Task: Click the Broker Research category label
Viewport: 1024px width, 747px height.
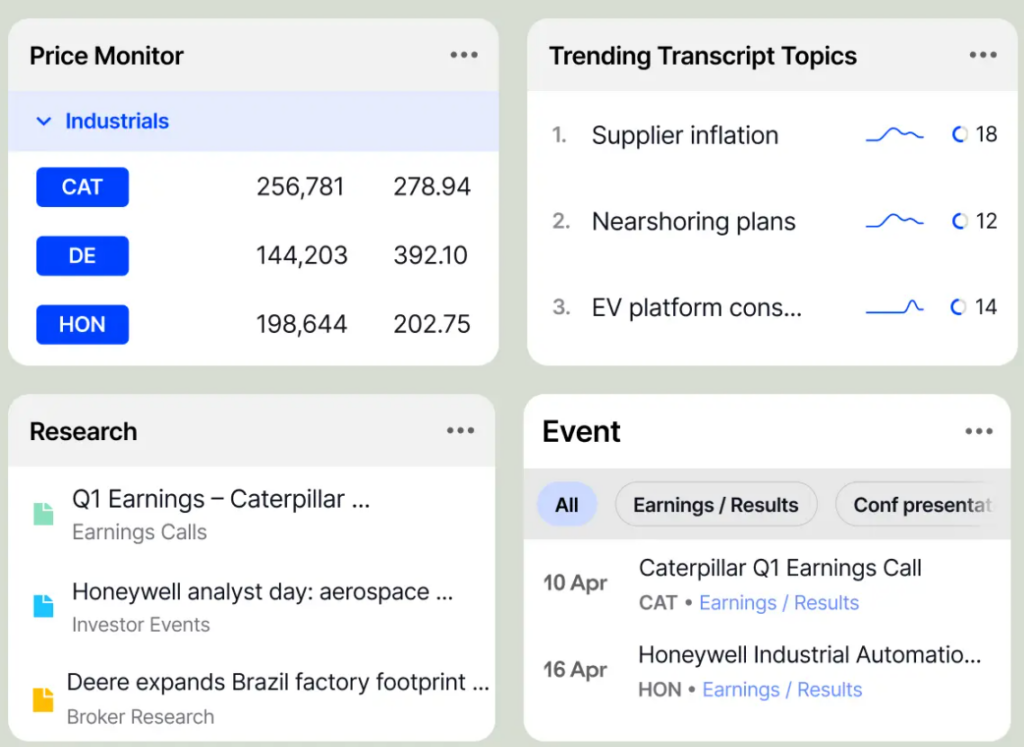Action: pyautogui.click(x=140, y=717)
